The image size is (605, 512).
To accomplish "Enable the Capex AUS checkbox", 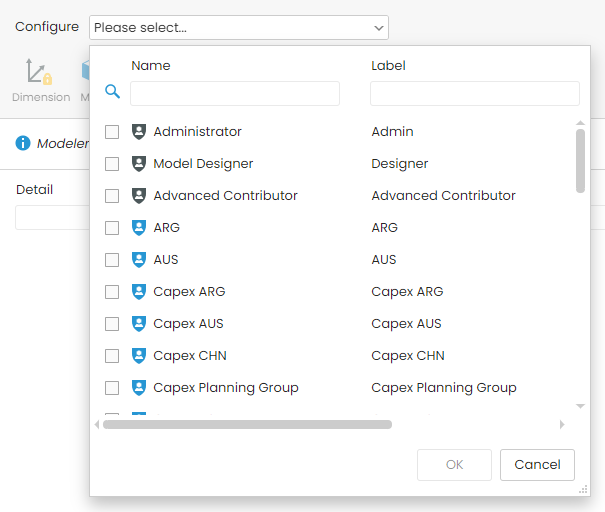I will click(112, 324).
